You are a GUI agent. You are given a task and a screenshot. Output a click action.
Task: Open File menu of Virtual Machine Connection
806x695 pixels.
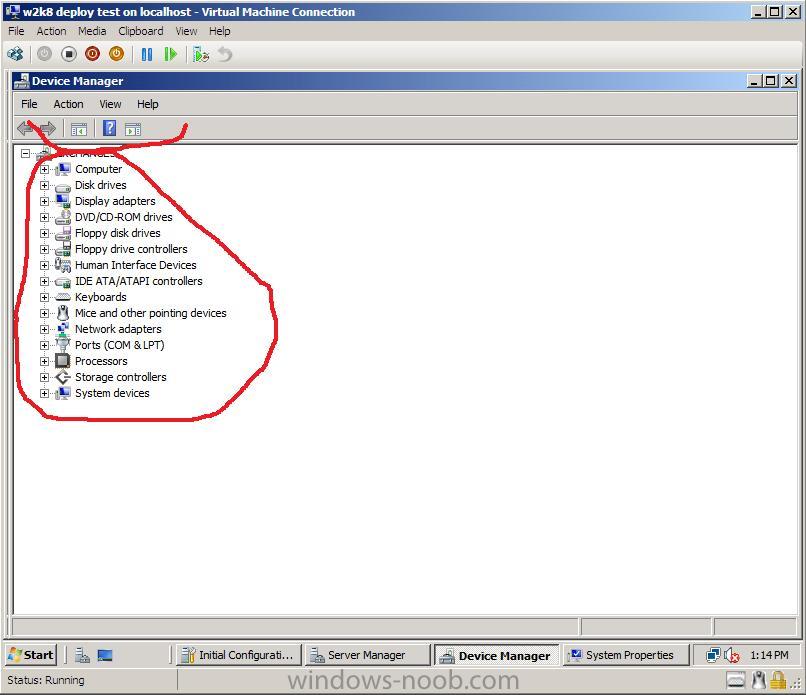pyautogui.click(x=16, y=31)
